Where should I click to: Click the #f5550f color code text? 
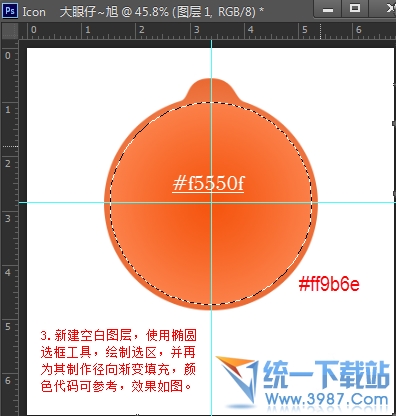pyautogui.click(x=208, y=183)
